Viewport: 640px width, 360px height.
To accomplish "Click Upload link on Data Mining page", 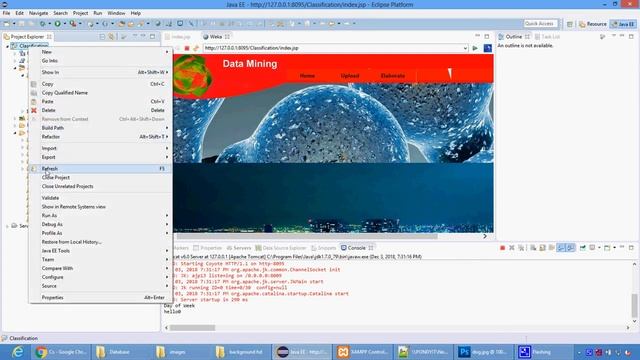I will pyautogui.click(x=350, y=76).
